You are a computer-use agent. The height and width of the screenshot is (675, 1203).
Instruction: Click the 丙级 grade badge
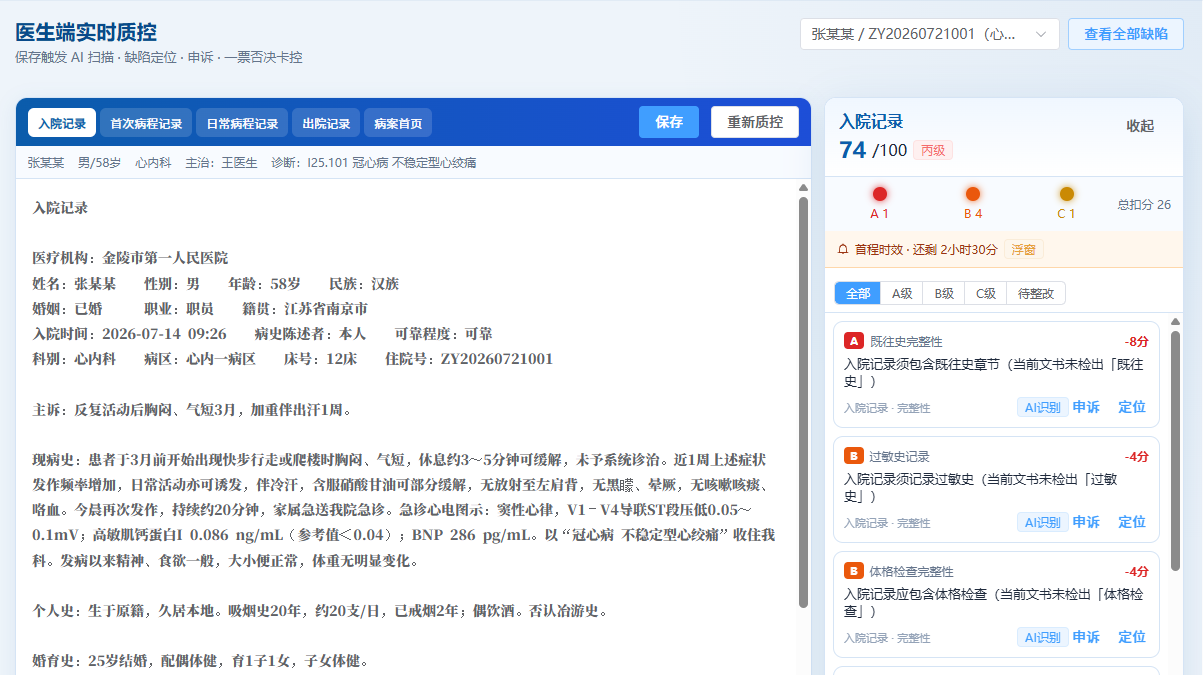pos(932,150)
